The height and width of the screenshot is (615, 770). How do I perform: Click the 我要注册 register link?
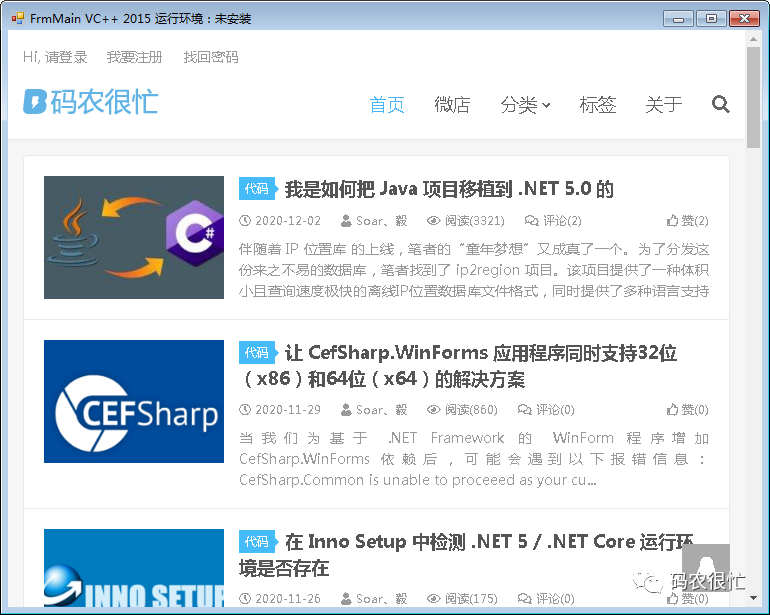pyautogui.click(x=134, y=57)
